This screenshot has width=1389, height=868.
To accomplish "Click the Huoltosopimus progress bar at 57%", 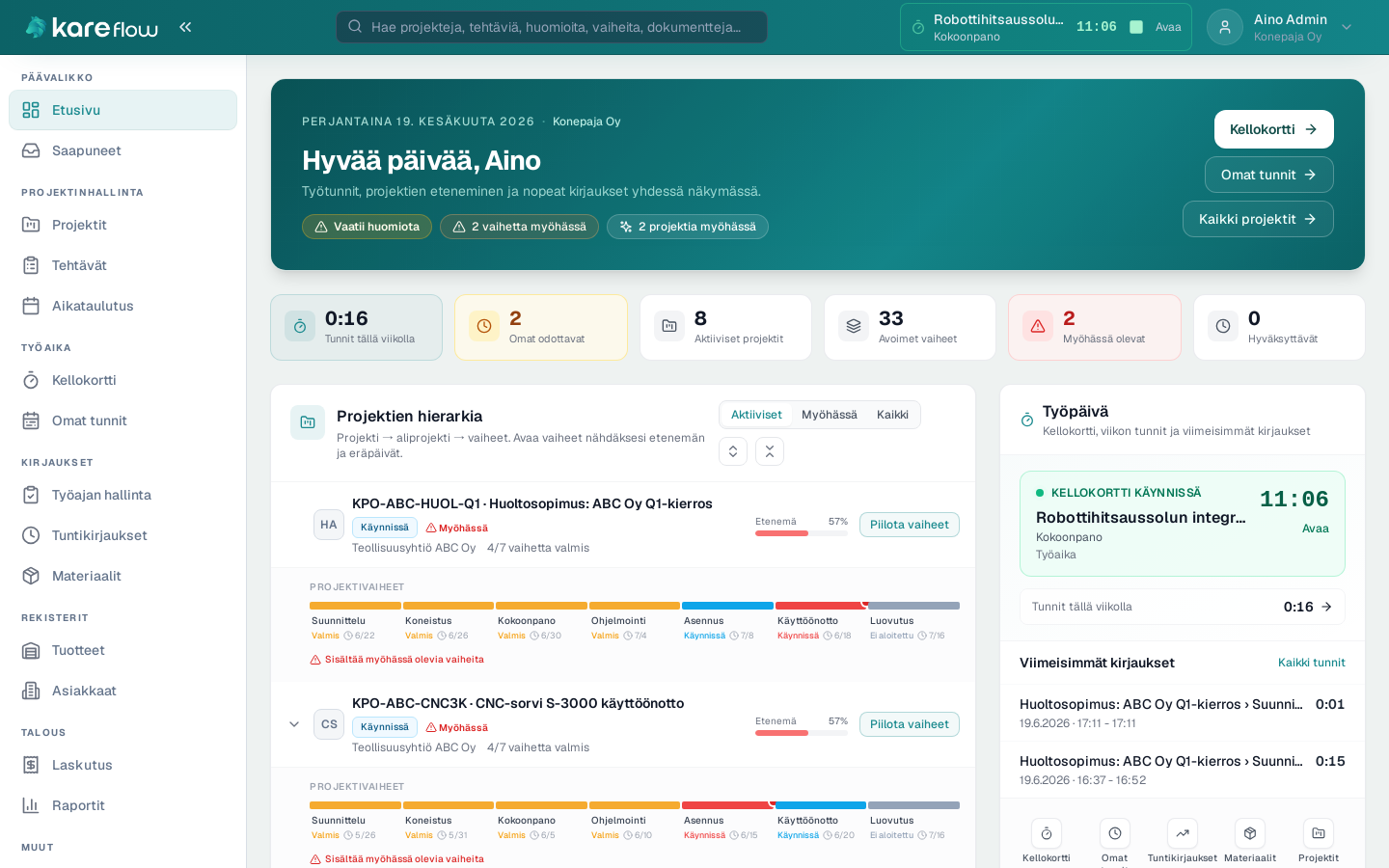I will pos(802,533).
